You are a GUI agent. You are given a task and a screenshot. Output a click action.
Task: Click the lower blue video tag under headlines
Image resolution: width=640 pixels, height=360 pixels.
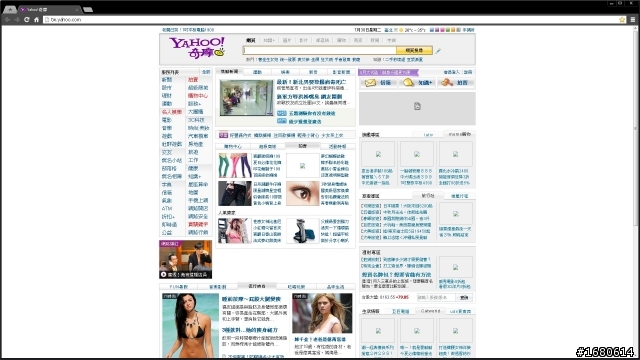coord(282,121)
